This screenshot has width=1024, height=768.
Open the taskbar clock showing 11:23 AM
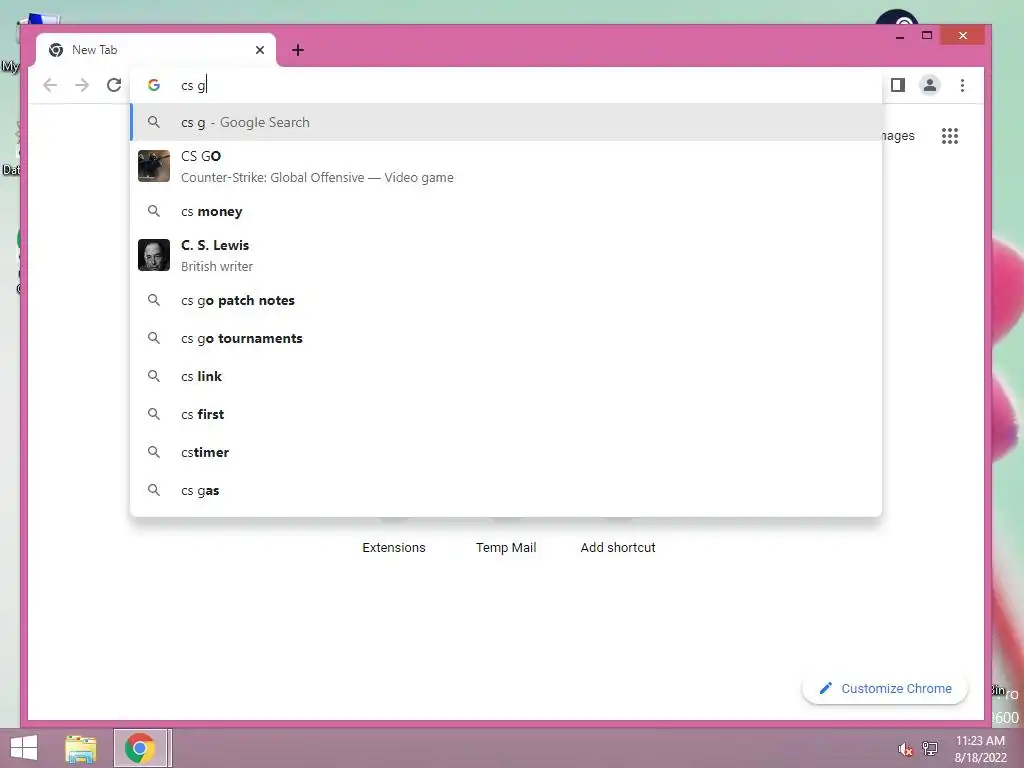coord(980,748)
